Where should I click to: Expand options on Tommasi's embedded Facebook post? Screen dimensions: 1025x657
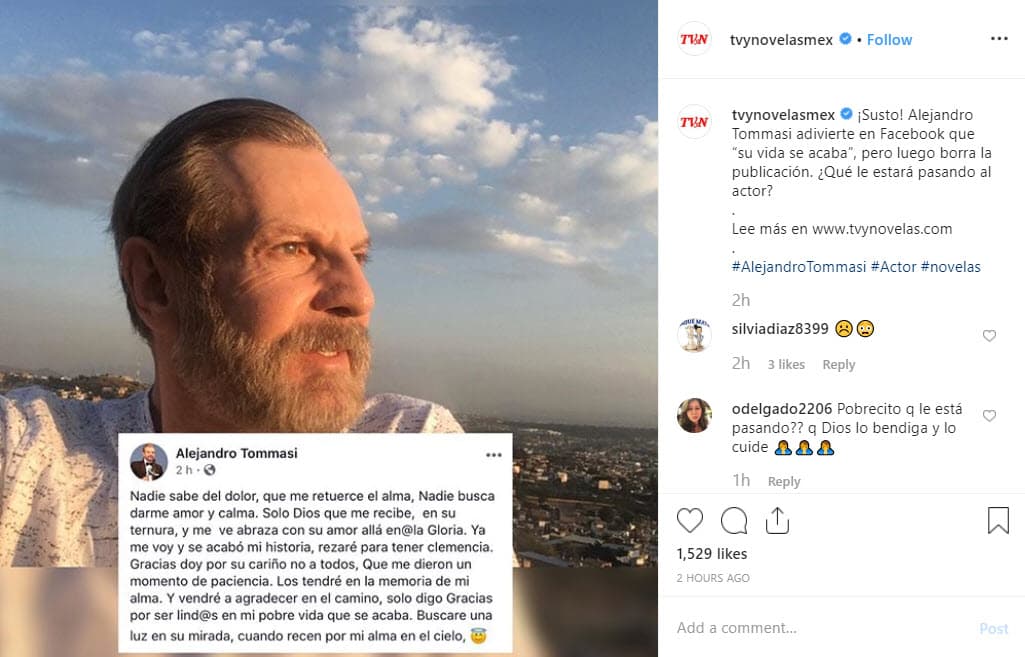pos(494,455)
